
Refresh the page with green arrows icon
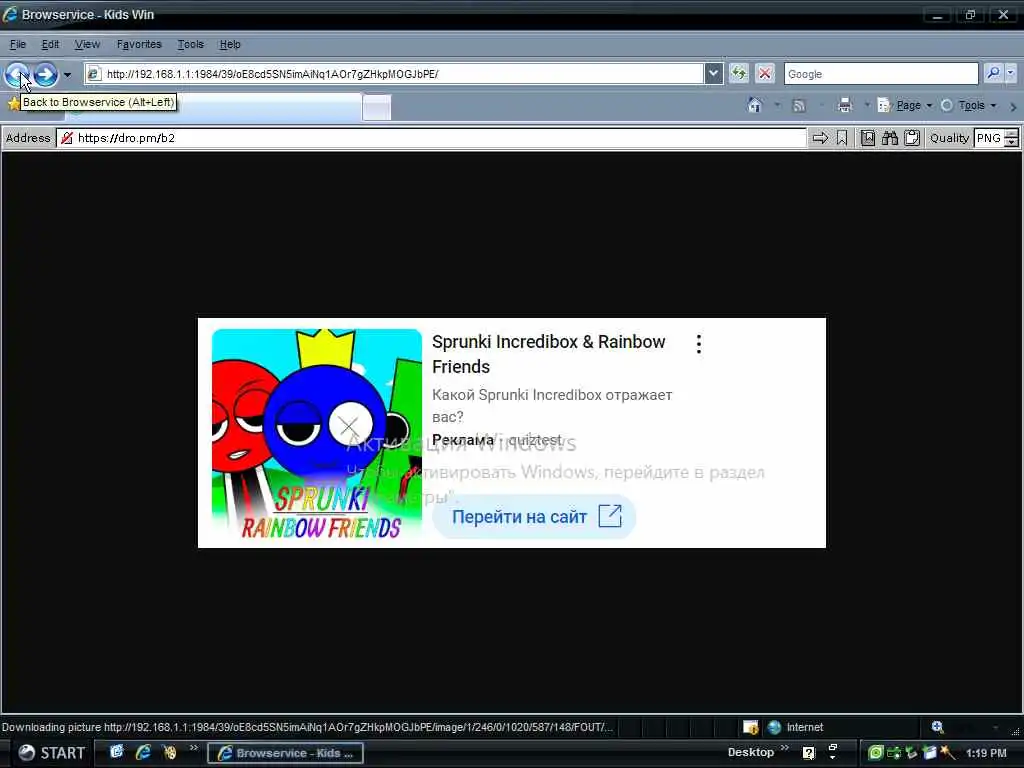point(739,74)
